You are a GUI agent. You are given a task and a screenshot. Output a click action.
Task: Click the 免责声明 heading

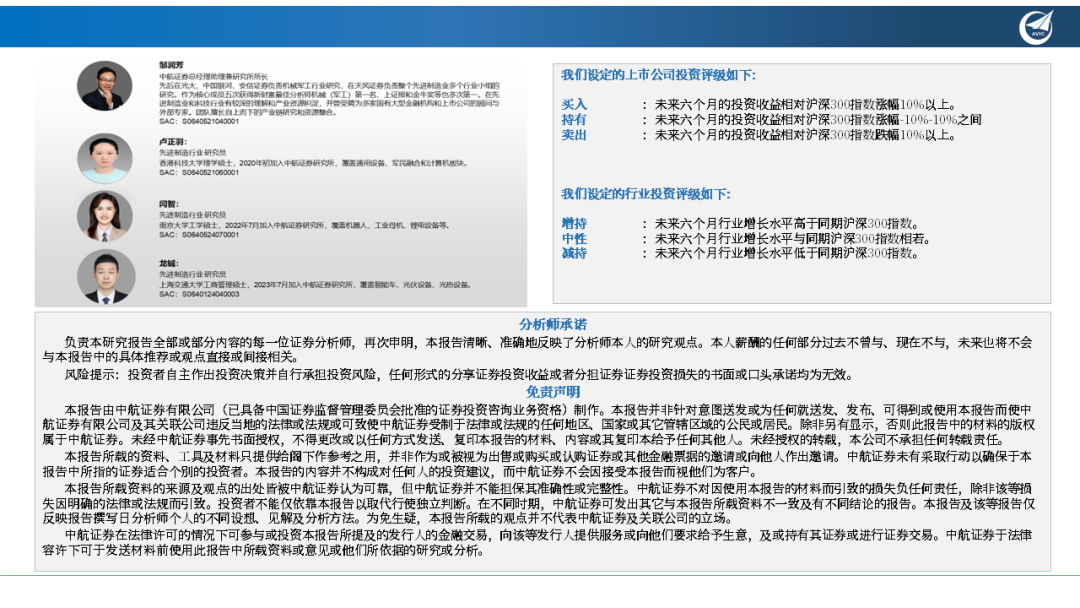click(553, 392)
